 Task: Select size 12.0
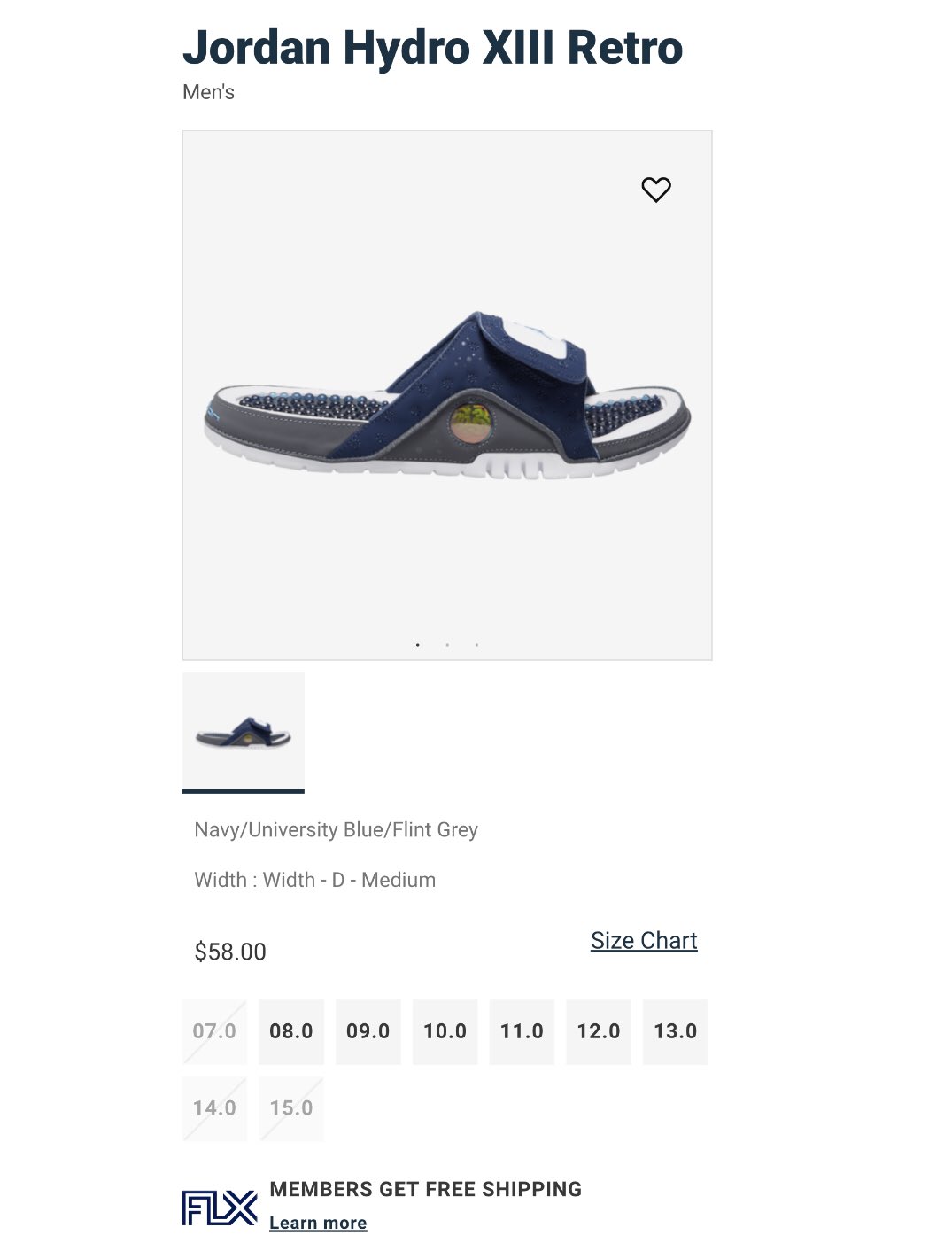pyautogui.click(x=599, y=1031)
